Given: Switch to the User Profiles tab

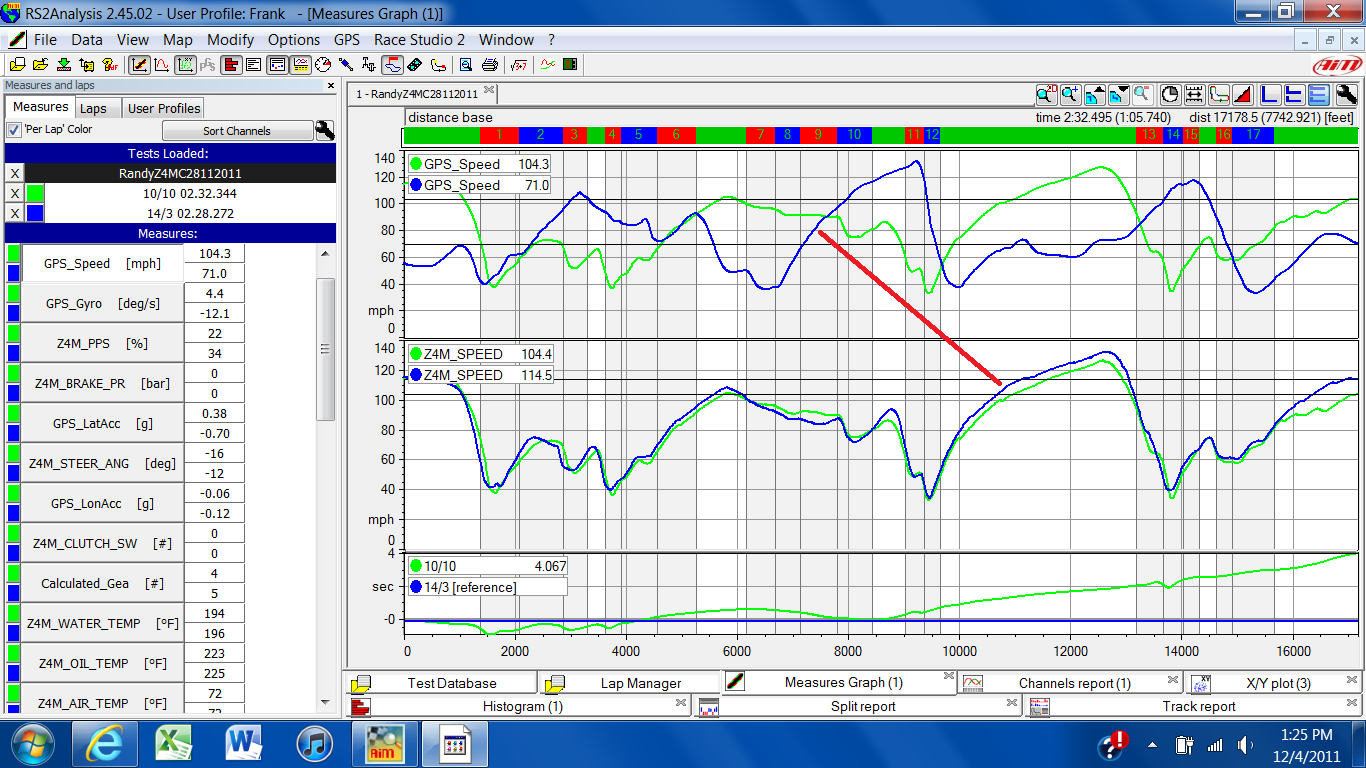Looking at the screenshot, I should pos(164,108).
